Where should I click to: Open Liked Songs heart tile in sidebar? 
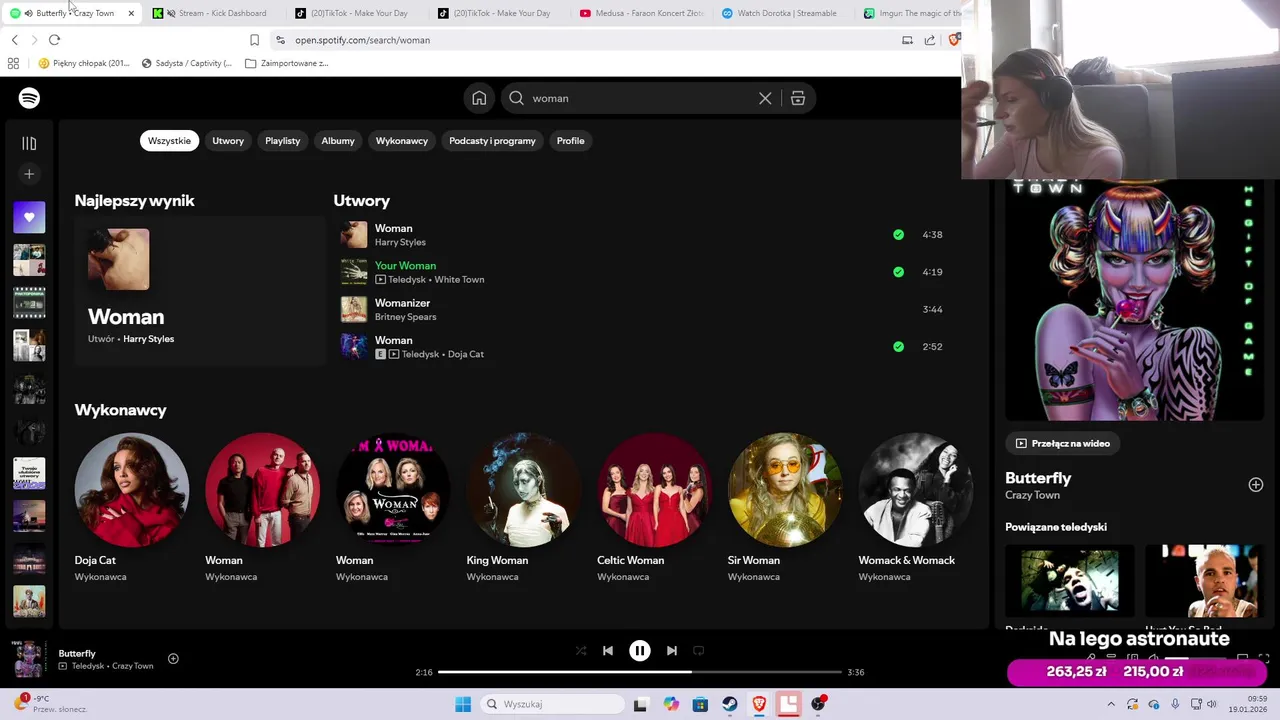click(29, 217)
